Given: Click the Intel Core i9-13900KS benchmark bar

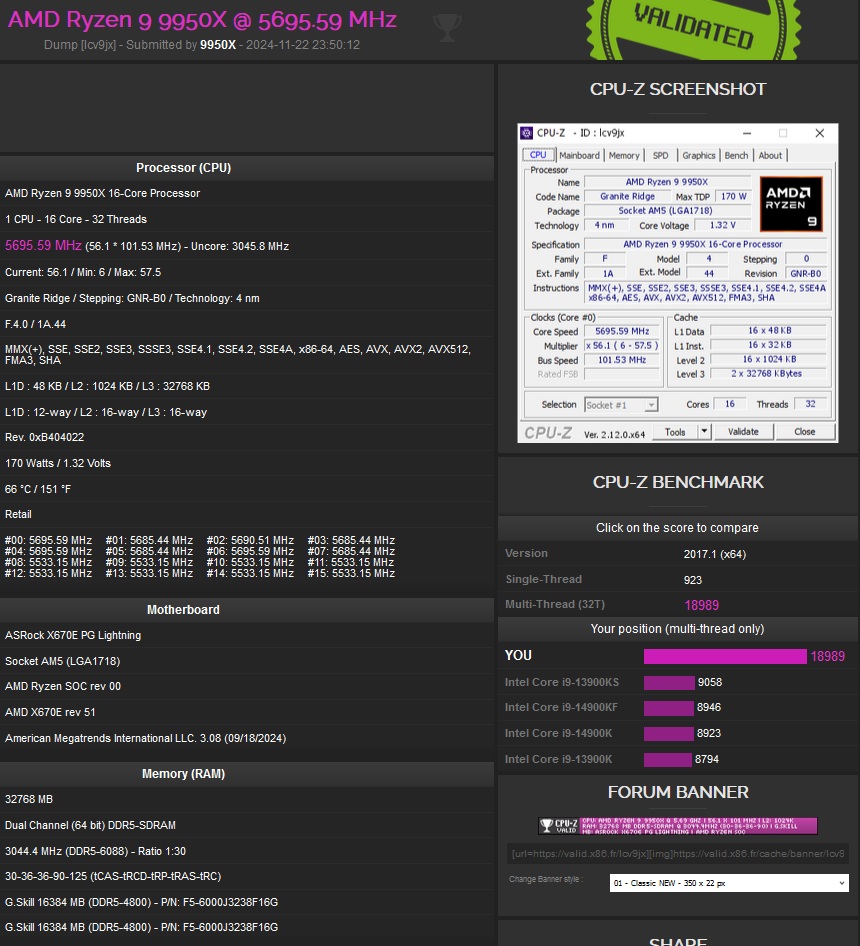Looking at the screenshot, I should click(669, 682).
